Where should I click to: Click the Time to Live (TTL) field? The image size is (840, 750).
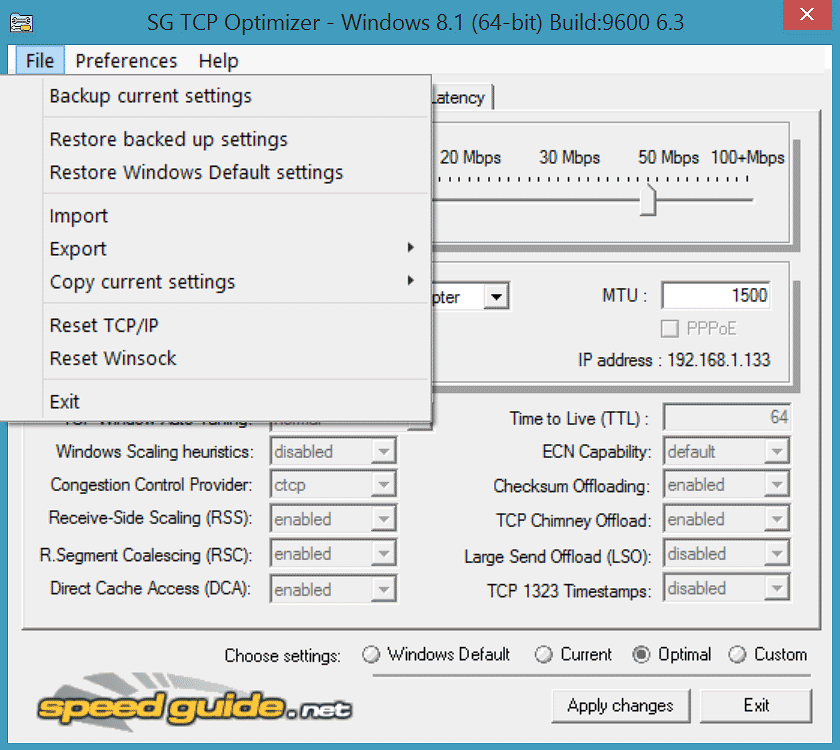click(726, 417)
